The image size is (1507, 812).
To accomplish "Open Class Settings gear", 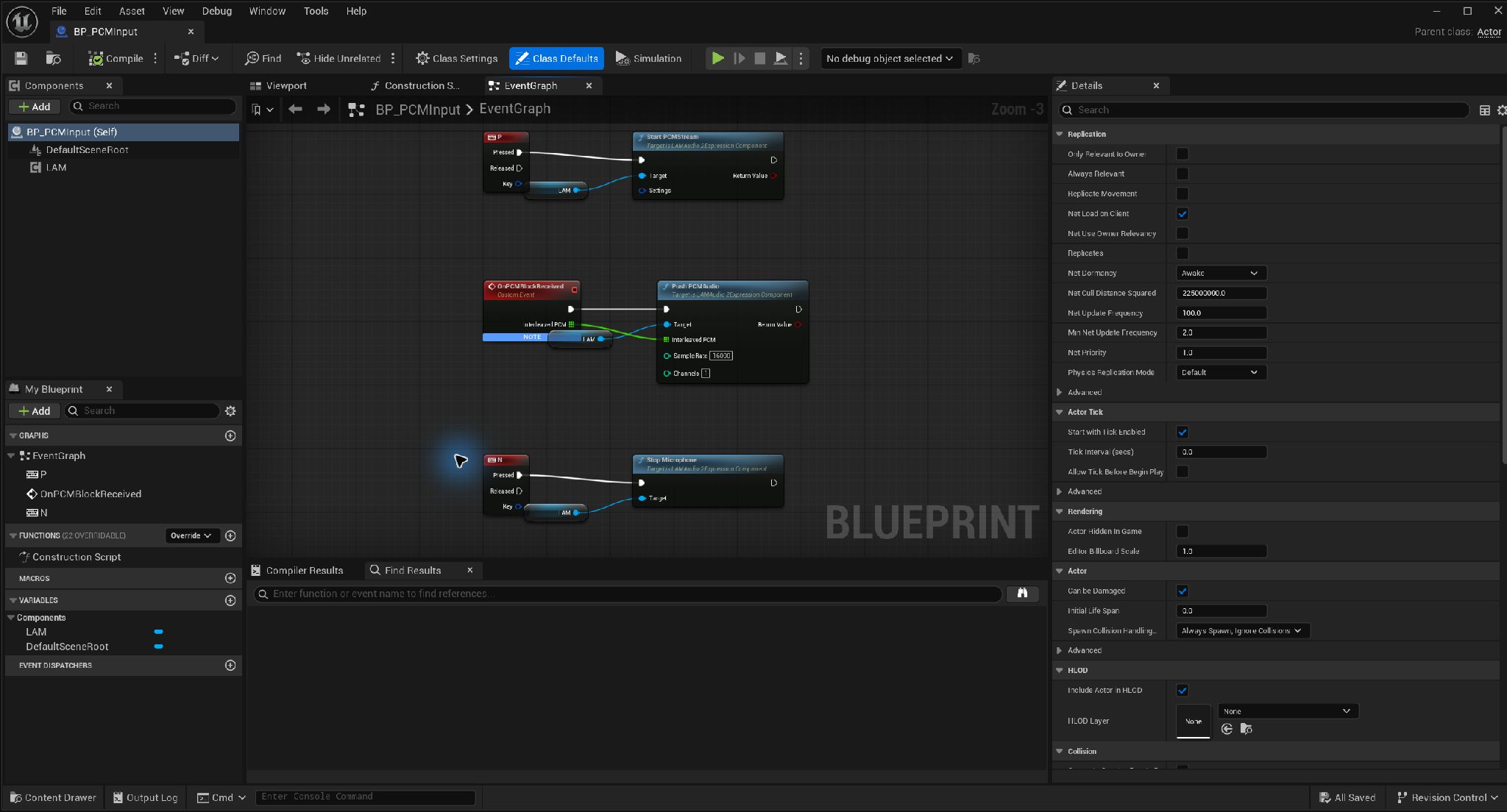I will point(456,58).
